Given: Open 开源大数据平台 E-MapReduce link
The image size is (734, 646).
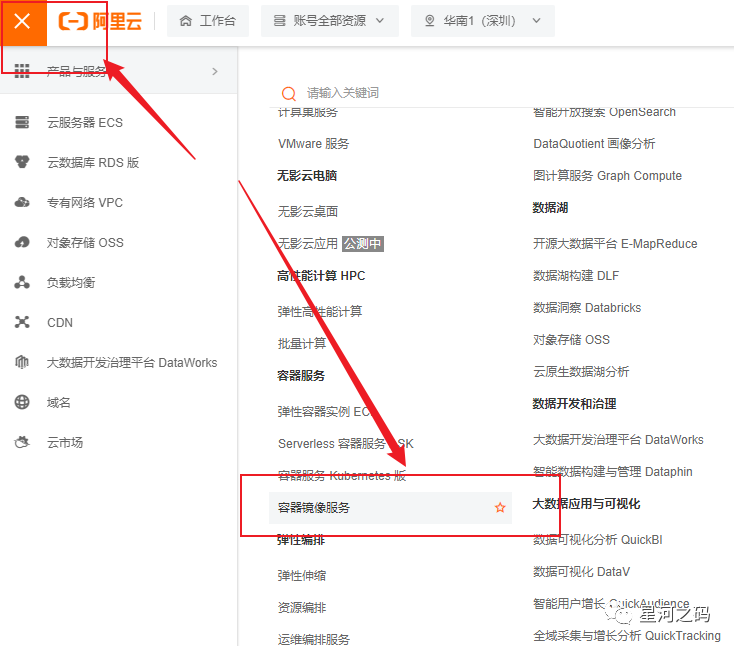Looking at the screenshot, I should [x=615, y=243].
